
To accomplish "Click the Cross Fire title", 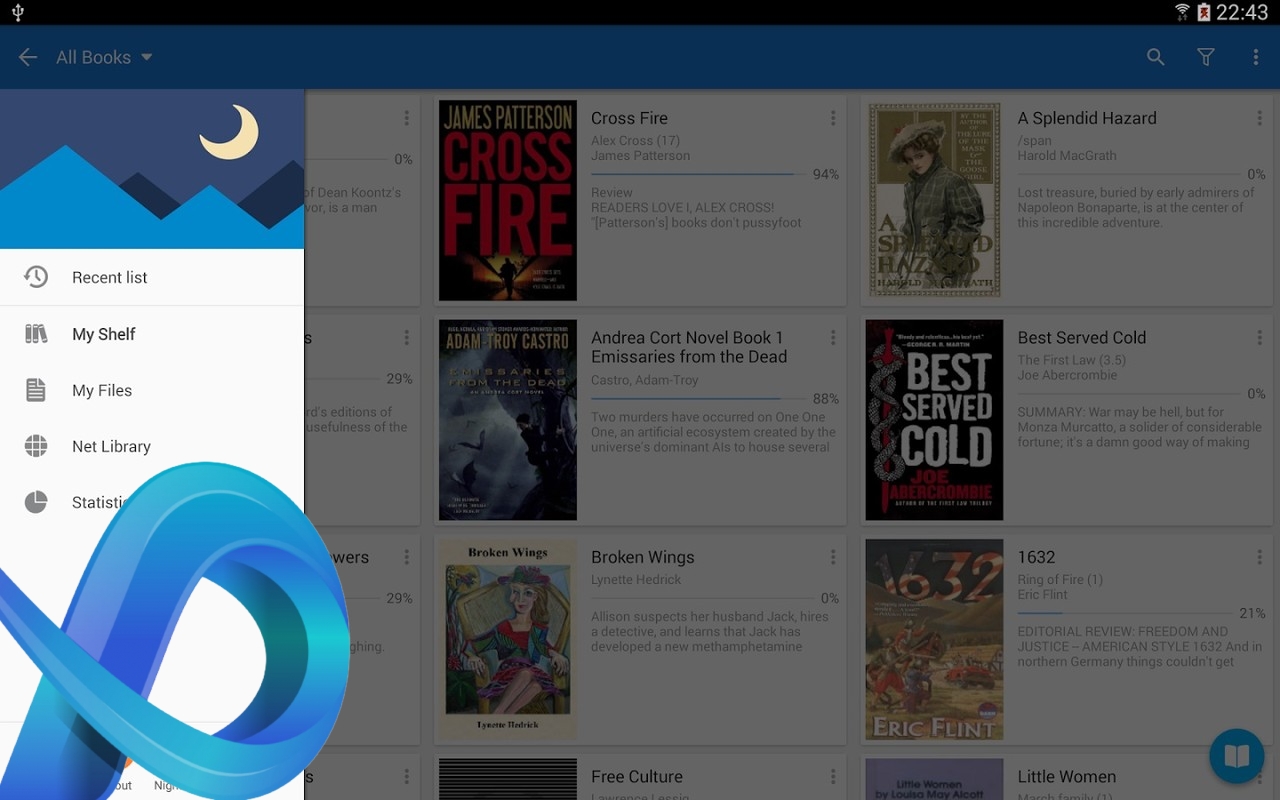I will point(629,118).
